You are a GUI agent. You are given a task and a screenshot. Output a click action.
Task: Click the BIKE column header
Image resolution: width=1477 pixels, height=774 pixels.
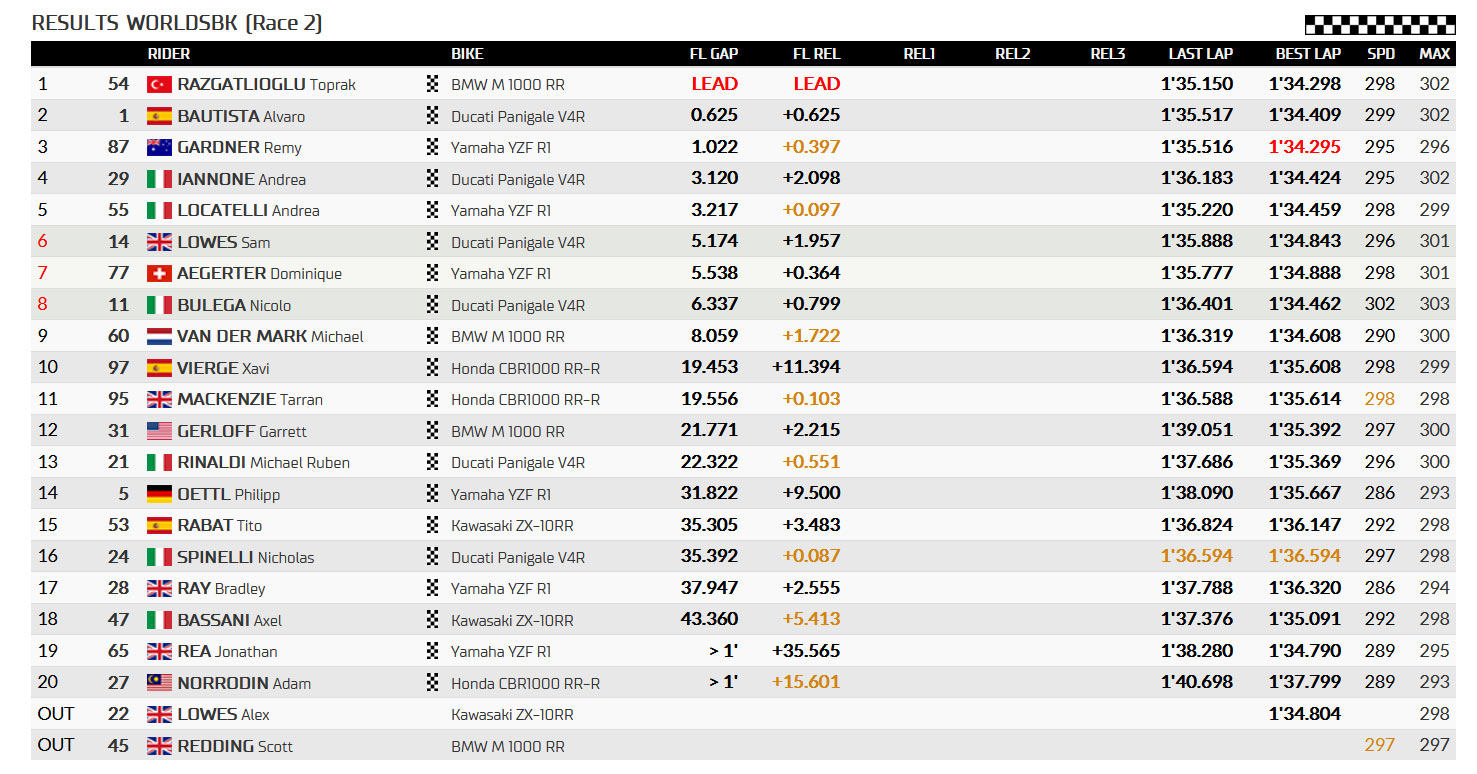tap(468, 54)
